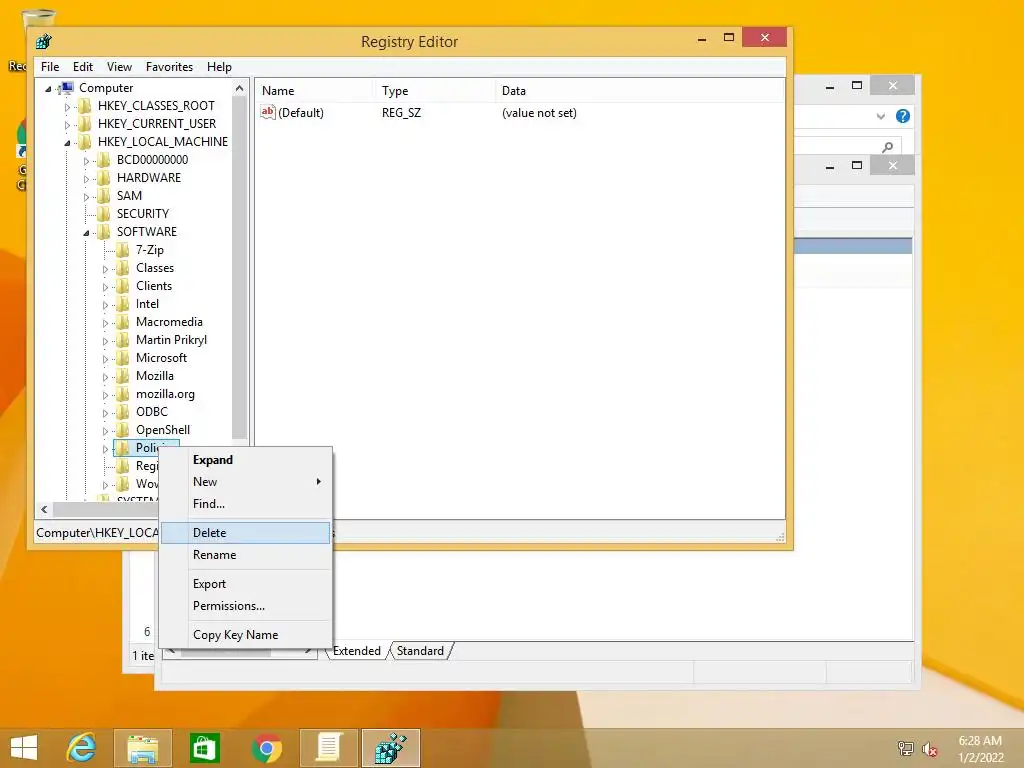1024x768 pixels.
Task: Click the Clients folder icon
Action: [123, 286]
